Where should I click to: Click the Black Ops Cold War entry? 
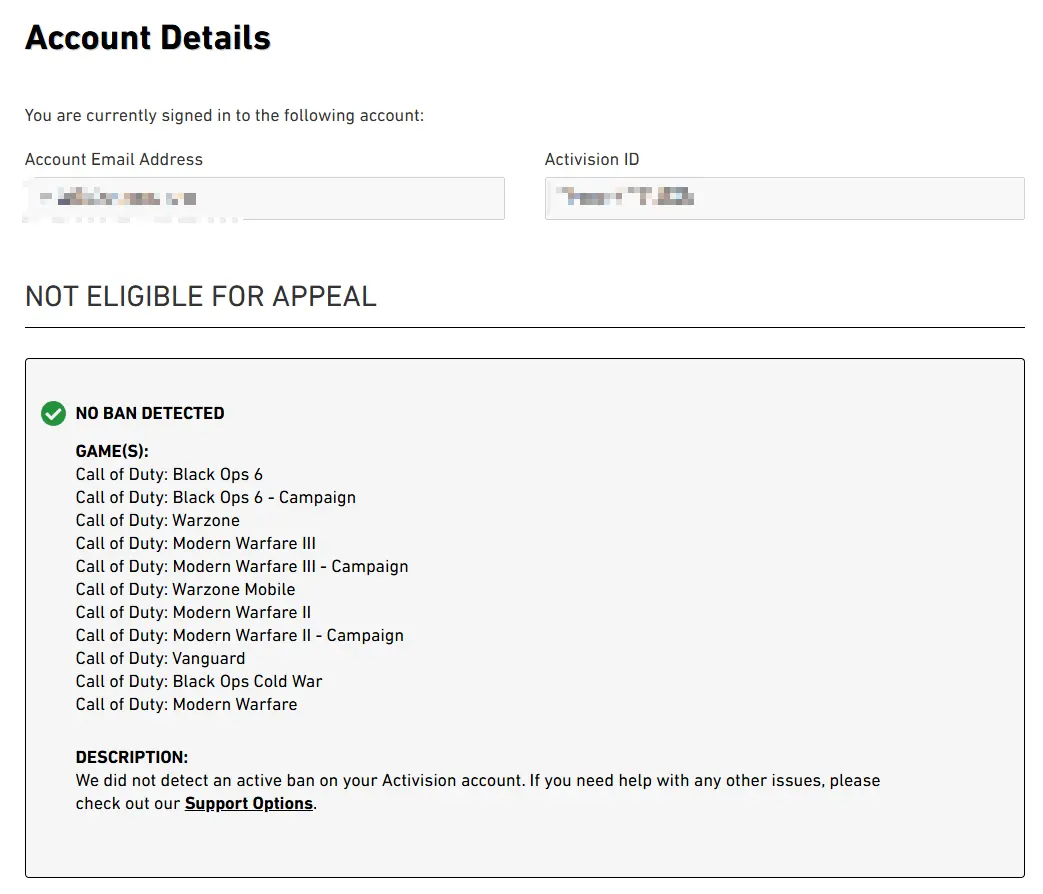pyautogui.click(x=199, y=681)
